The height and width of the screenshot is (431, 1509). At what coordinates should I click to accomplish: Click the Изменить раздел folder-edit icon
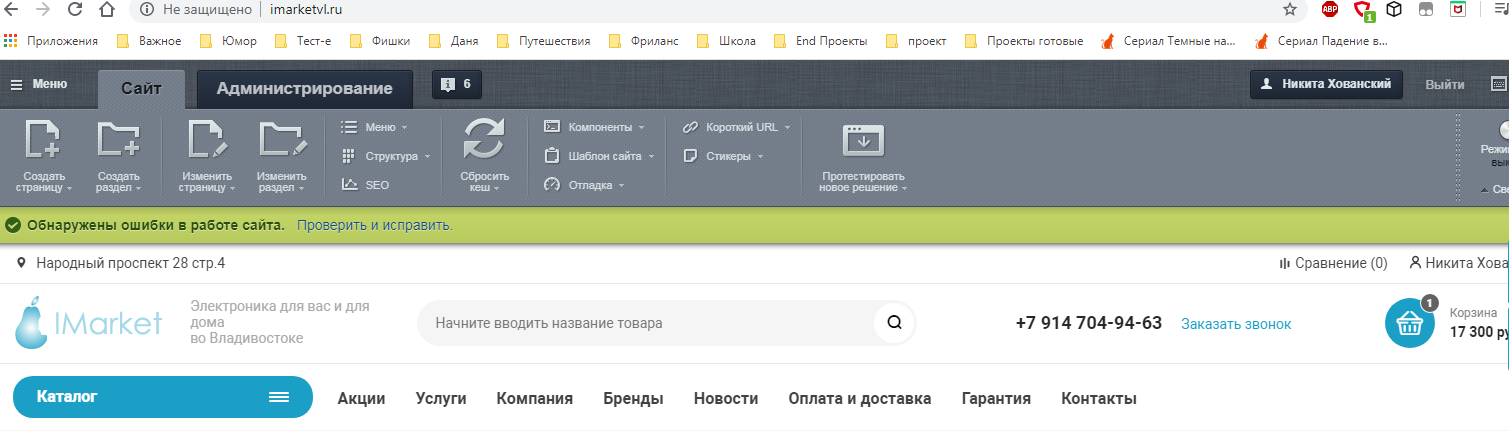(281, 139)
